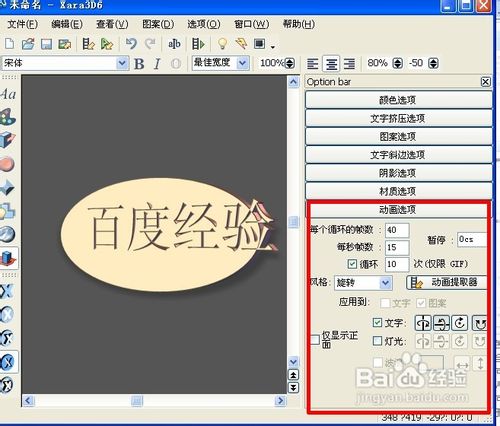Click the light bulb toolbar icon
The image size is (500, 426).
(222, 44)
